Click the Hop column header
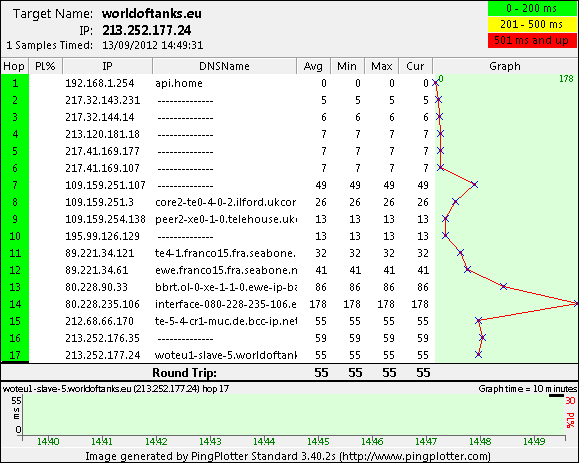579x463 pixels. [14, 66]
